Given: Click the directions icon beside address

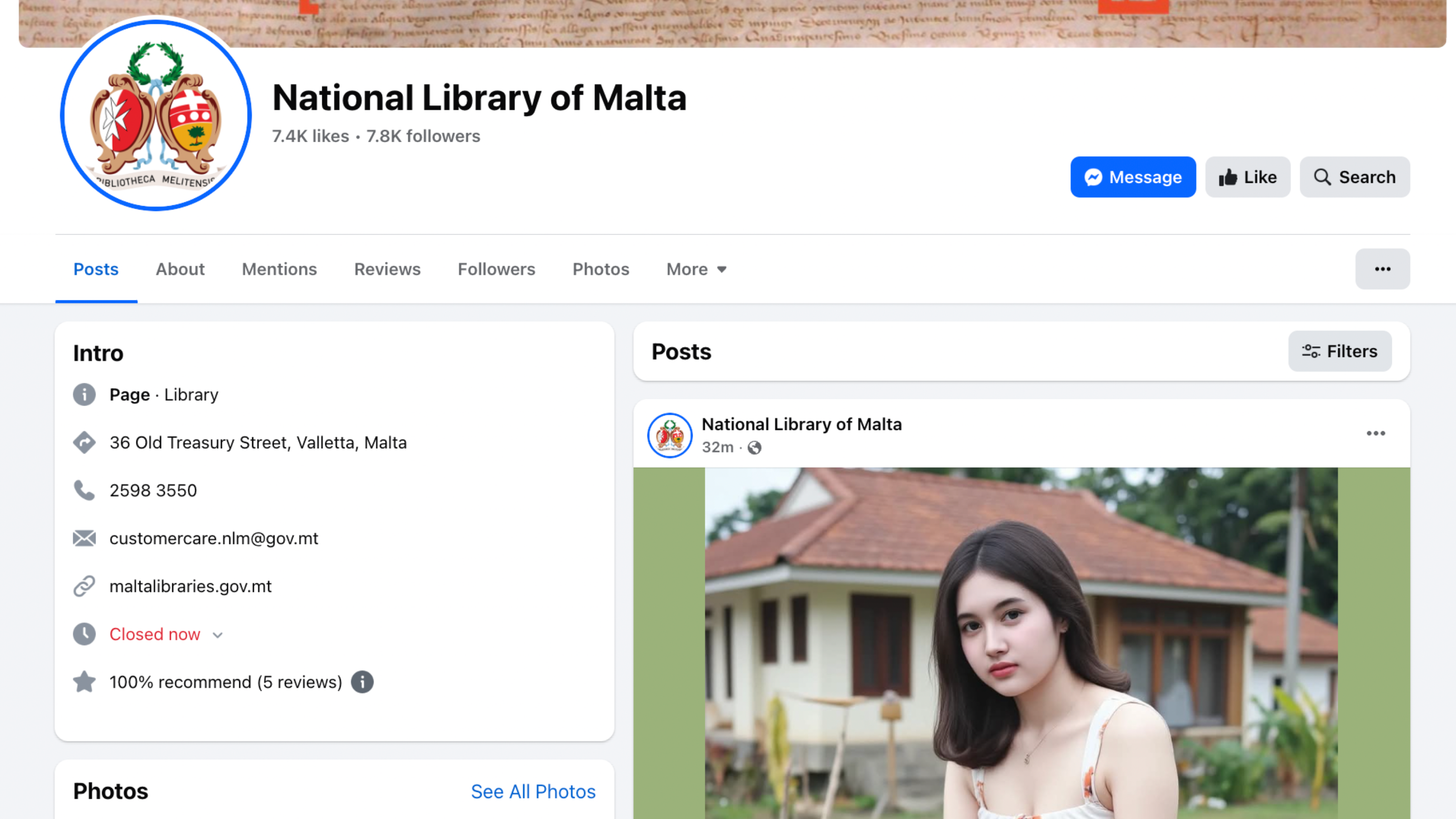Looking at the screenshot, I should click(x=84, y=442).
